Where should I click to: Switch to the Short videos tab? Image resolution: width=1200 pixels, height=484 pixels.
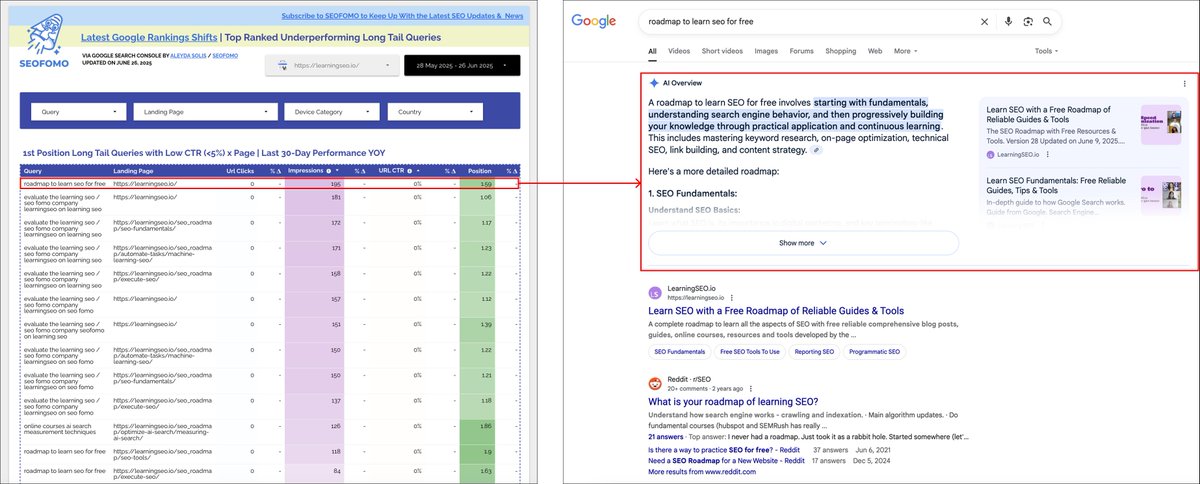click(x=723, y=51)
